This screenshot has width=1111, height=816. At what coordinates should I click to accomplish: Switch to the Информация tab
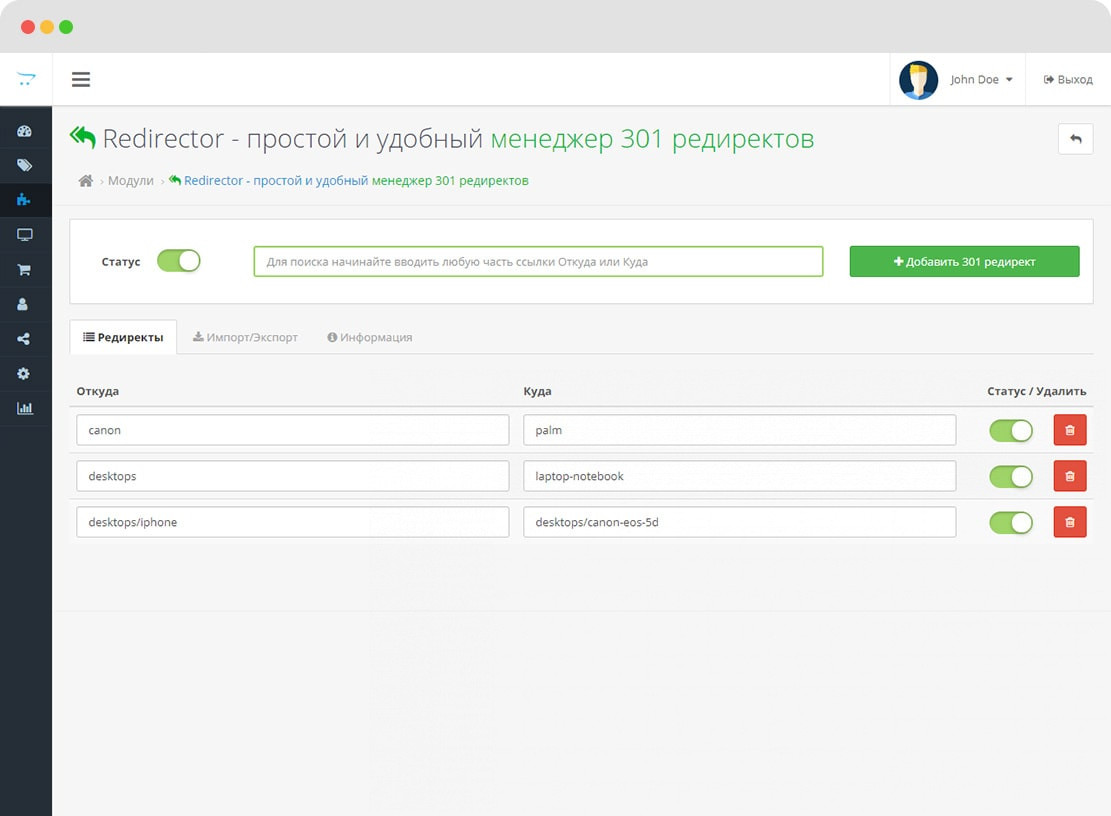coord(370,338)
